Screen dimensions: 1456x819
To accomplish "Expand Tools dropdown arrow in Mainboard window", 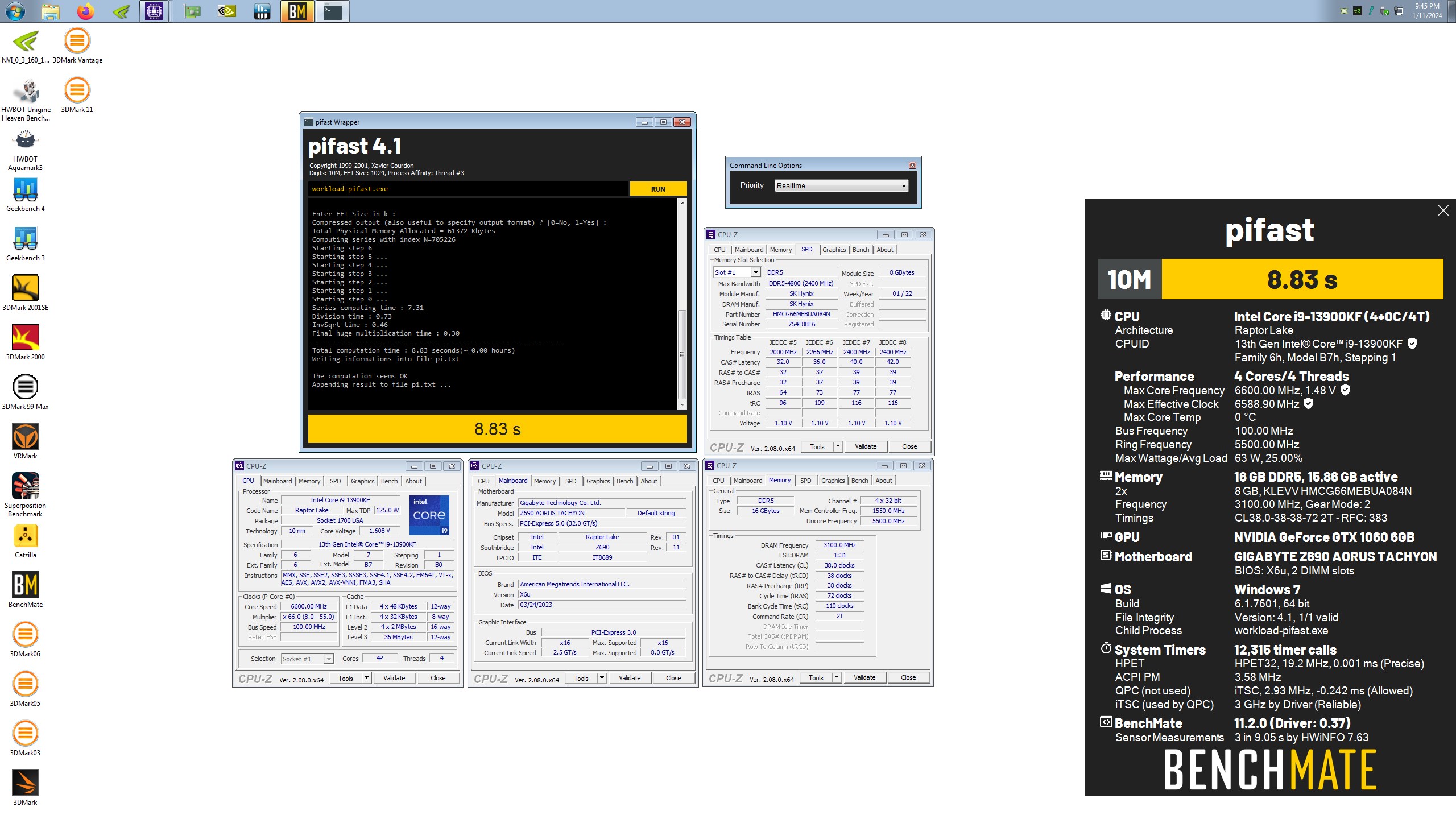I will tap(602, 678).
